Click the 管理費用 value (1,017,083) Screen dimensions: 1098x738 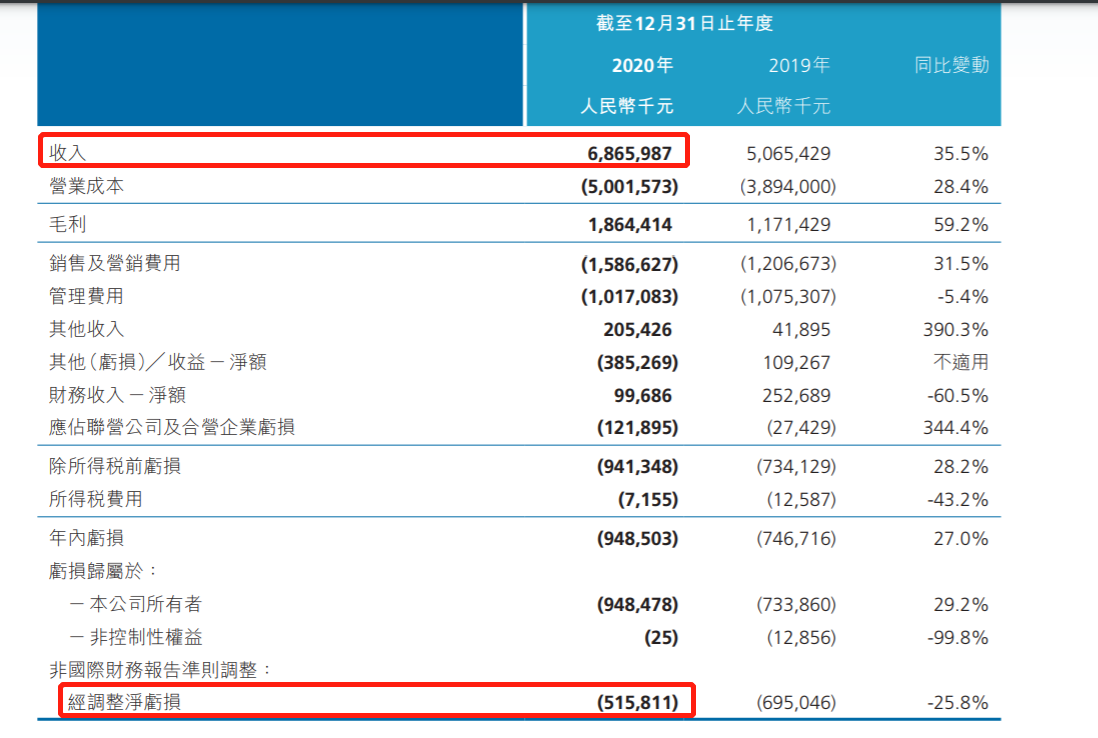click(629, 297)
